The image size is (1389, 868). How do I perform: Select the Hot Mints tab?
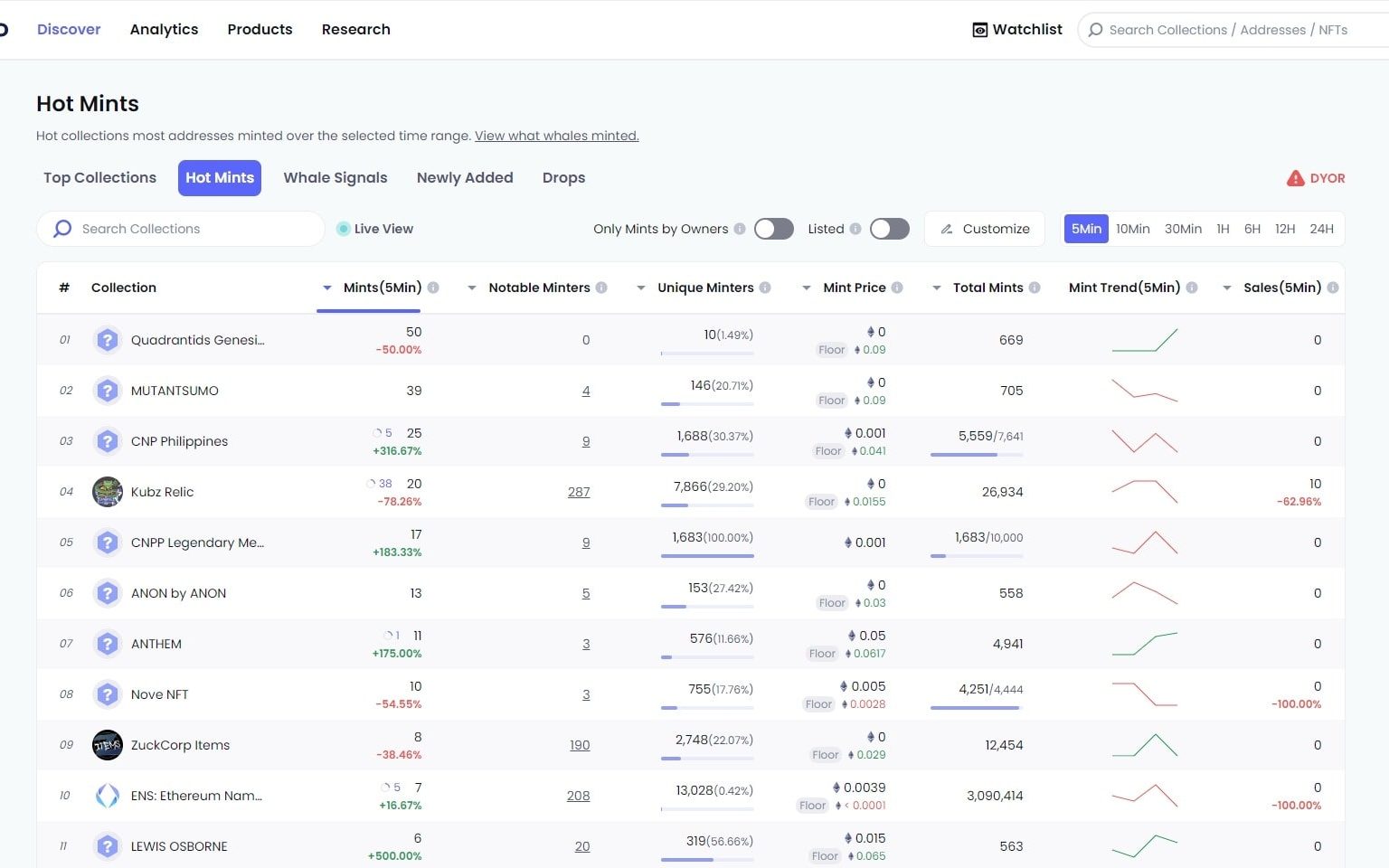click(x=220, y=178)
